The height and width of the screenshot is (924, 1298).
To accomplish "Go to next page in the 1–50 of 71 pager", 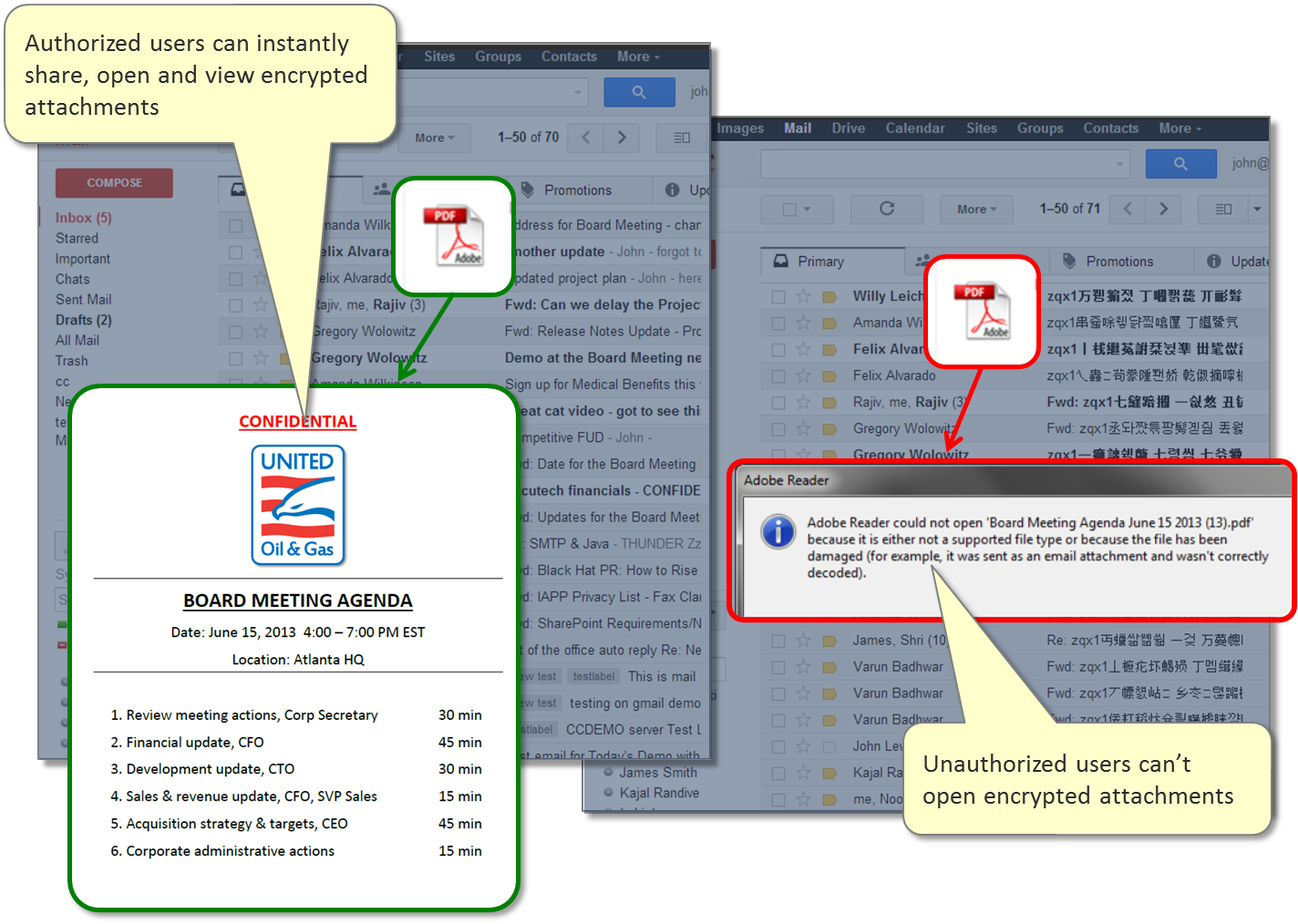I will 1163,209.
